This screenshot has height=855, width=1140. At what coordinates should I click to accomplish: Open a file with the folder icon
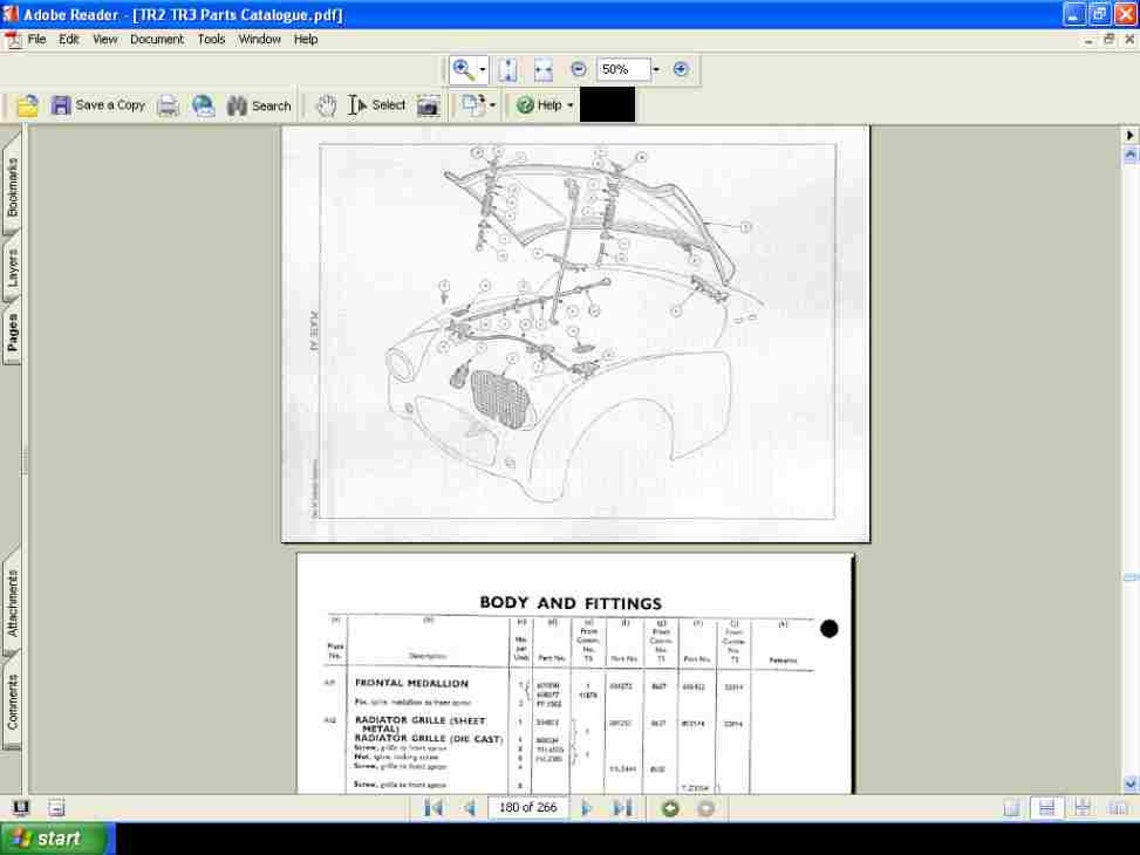click(x=28, y=106)
